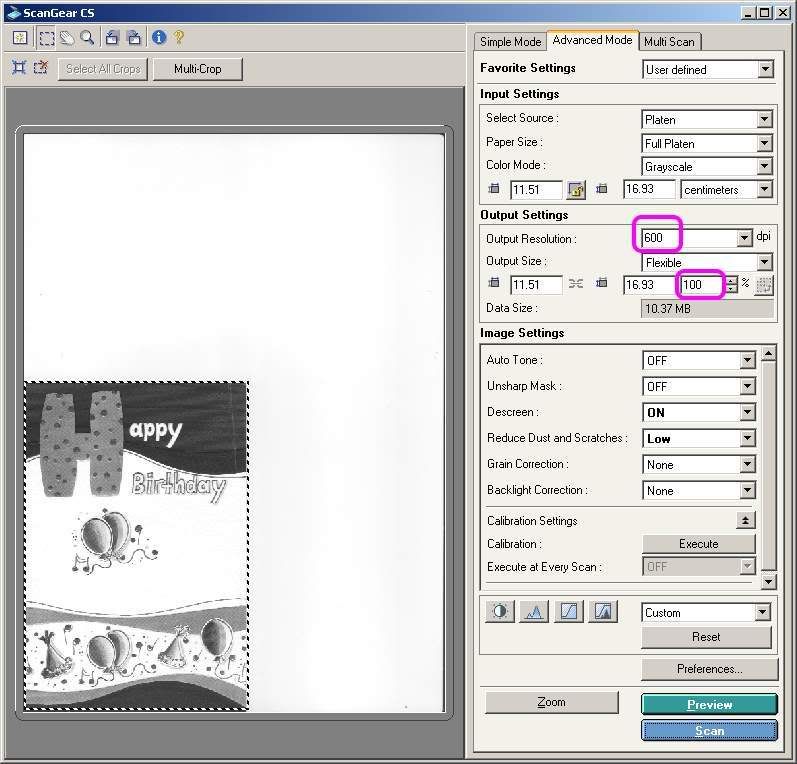Click the blue Information icon
Screen dimensions: 797x764
click(x=158, y=38)
